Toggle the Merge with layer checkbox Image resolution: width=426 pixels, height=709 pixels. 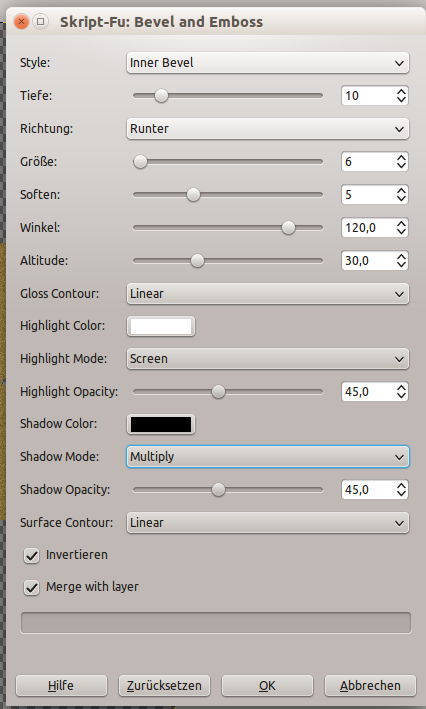click(31, 588)
